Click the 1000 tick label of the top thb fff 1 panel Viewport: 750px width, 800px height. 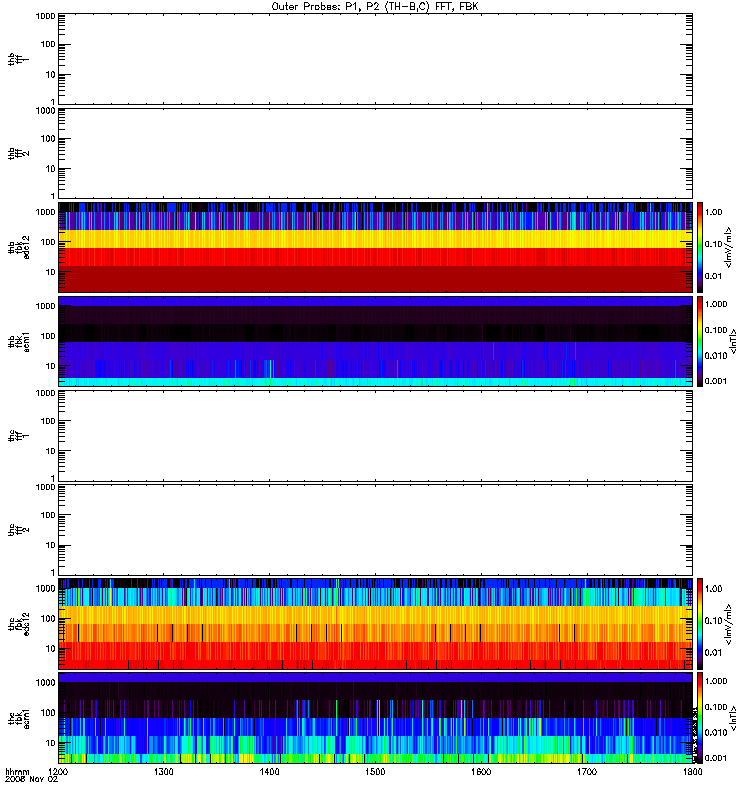[x=45, y=16]
